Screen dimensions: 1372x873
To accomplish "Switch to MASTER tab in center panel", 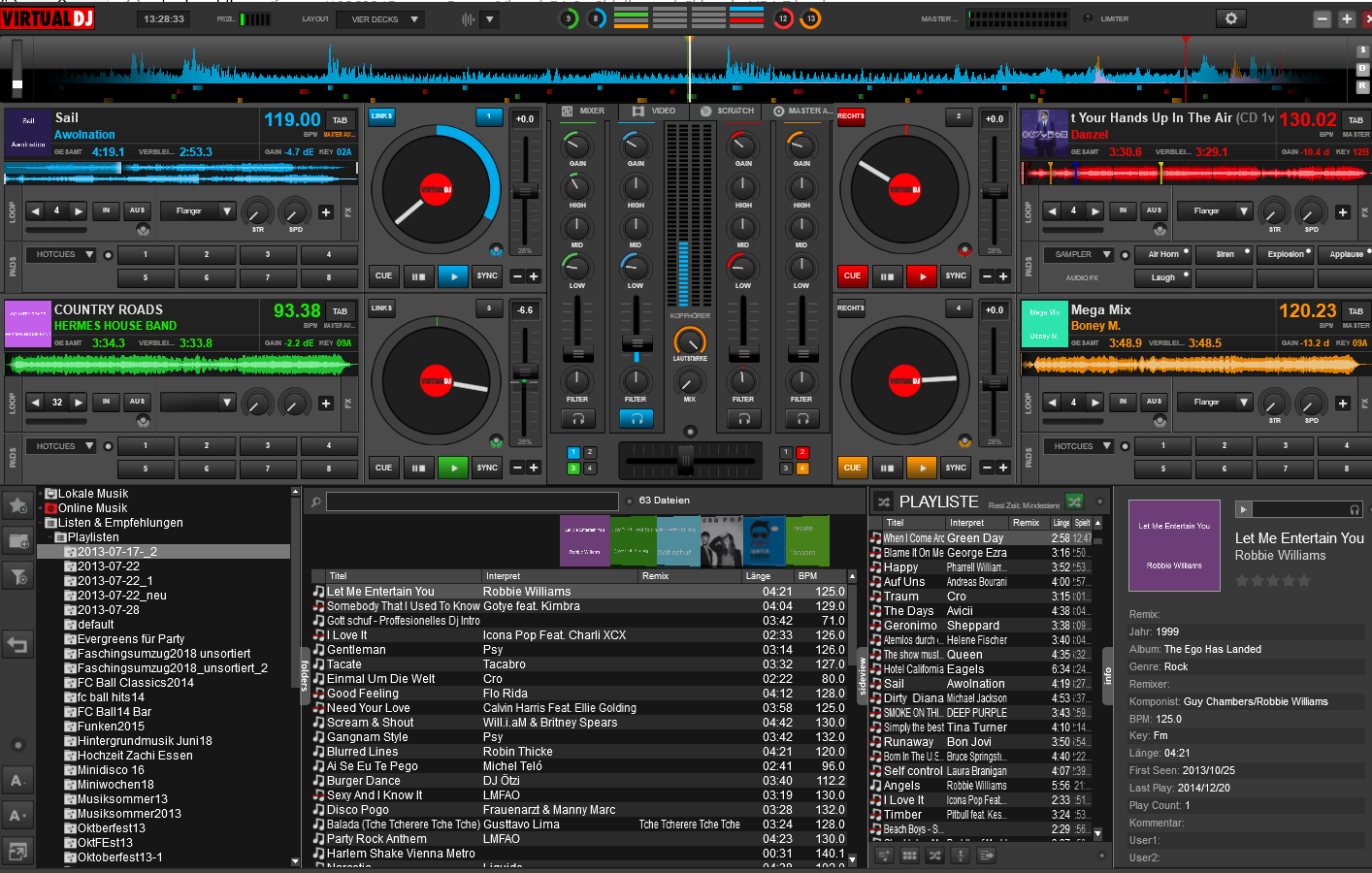I will (801, 112).
